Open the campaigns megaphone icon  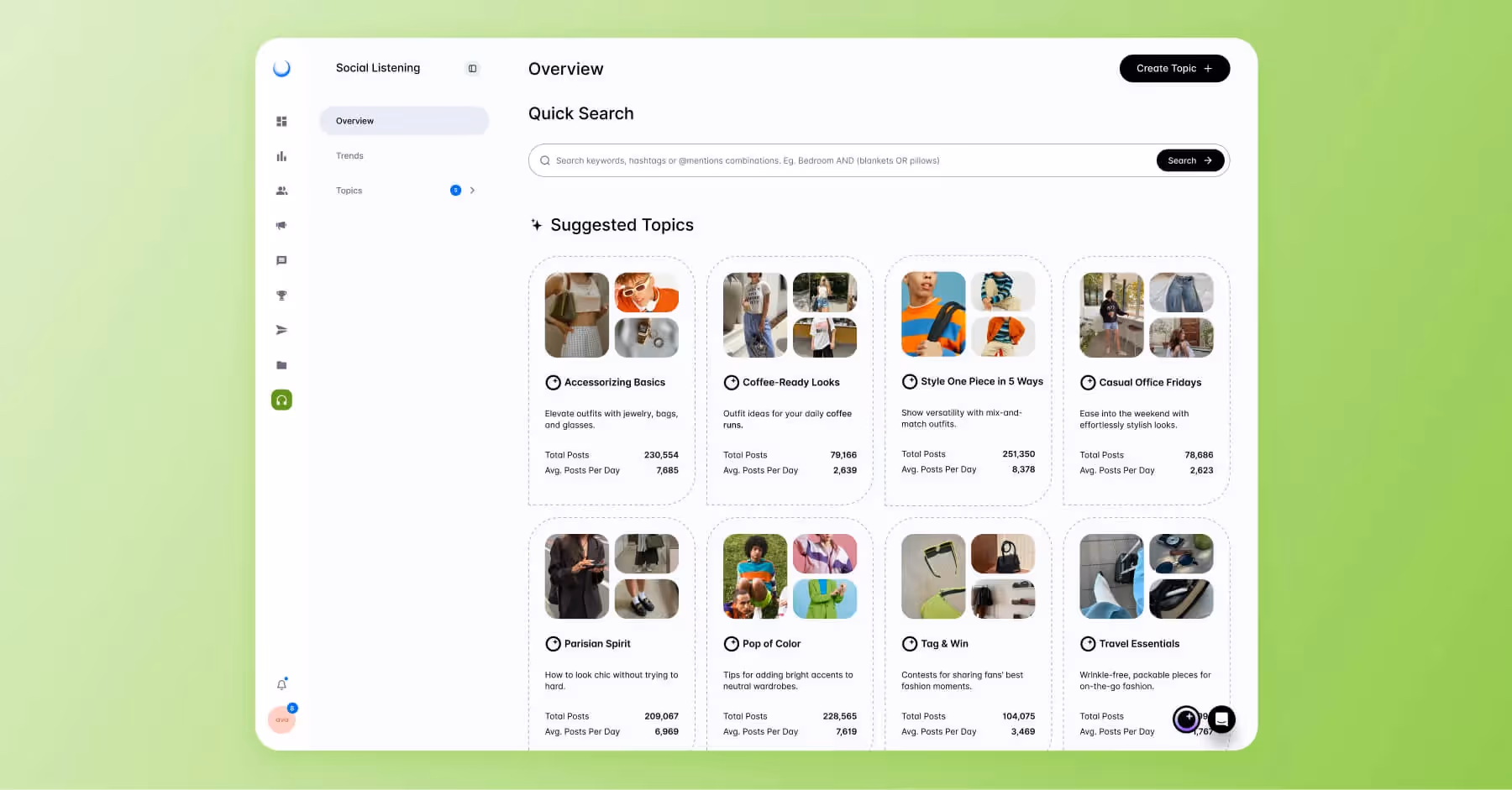click(x=281, y=225)
